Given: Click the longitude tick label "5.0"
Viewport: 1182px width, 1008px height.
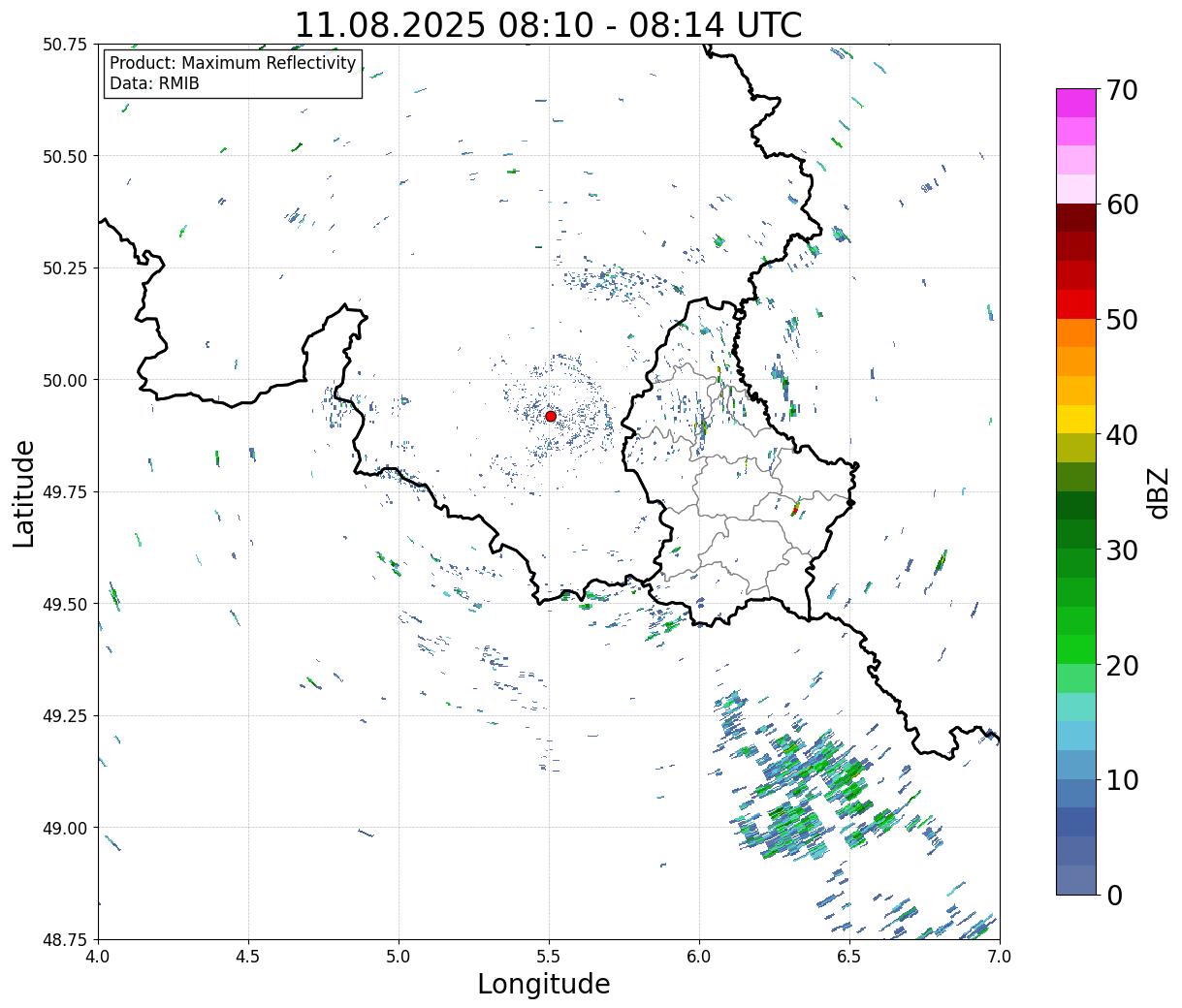Looking at the screenshot, I should point(399,957).
